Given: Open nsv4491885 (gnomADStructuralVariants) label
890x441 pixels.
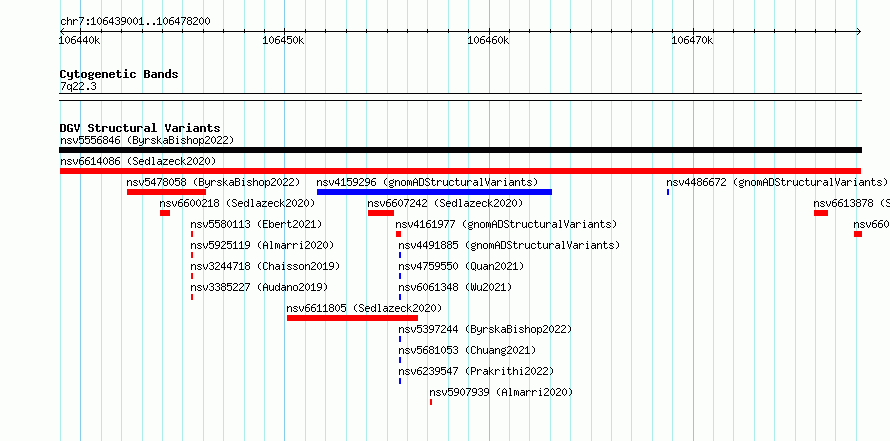Looking at the screenshot, I should click(509, 245).
